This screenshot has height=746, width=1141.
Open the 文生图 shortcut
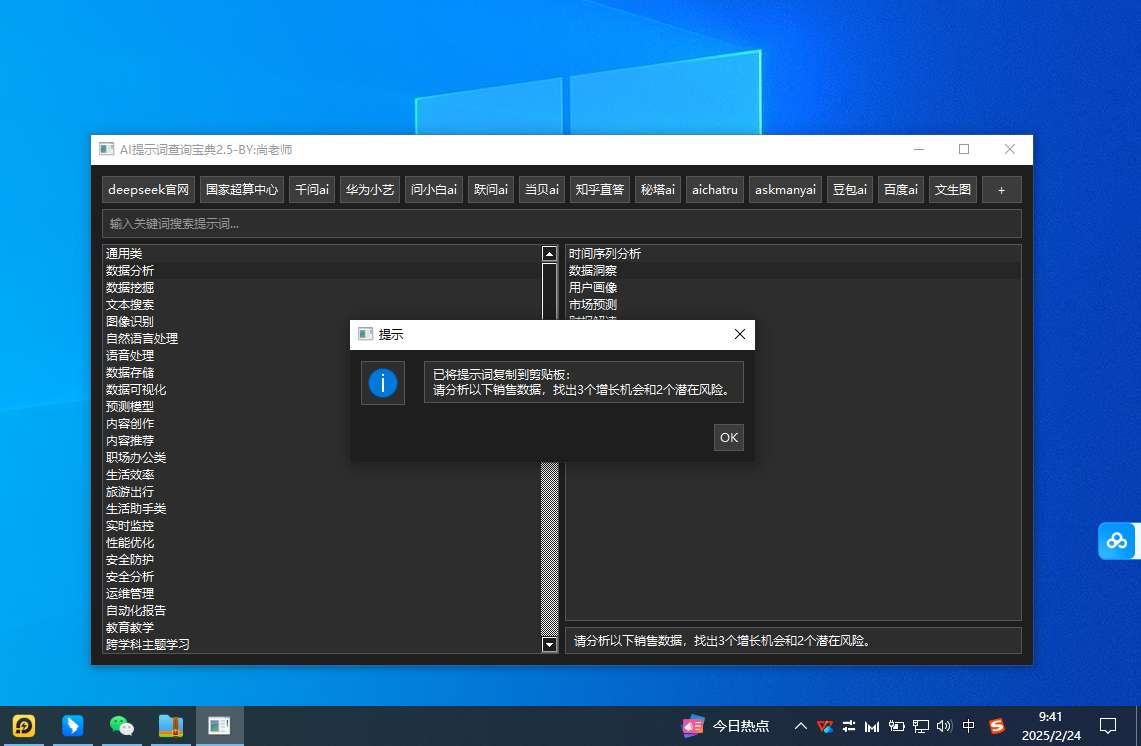(x=953, y=190)
